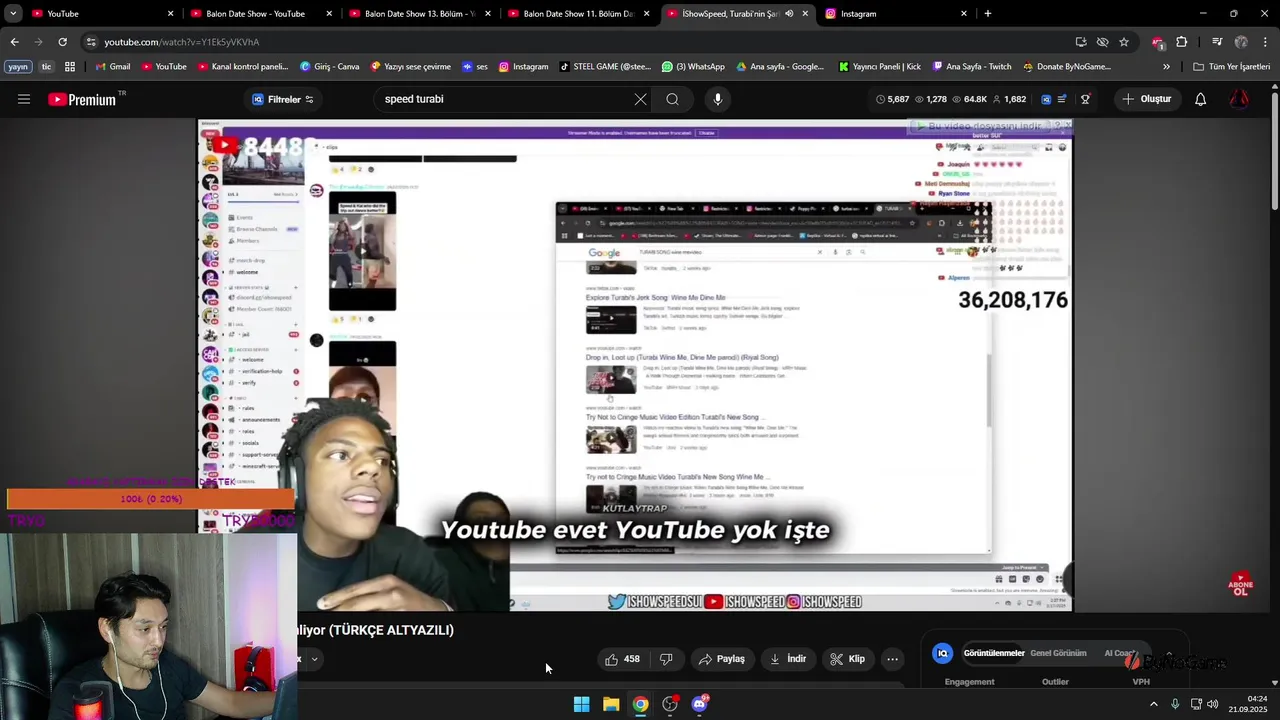Open the Filtreler filter button
The image size is (1280, 720).
point(283,99)
